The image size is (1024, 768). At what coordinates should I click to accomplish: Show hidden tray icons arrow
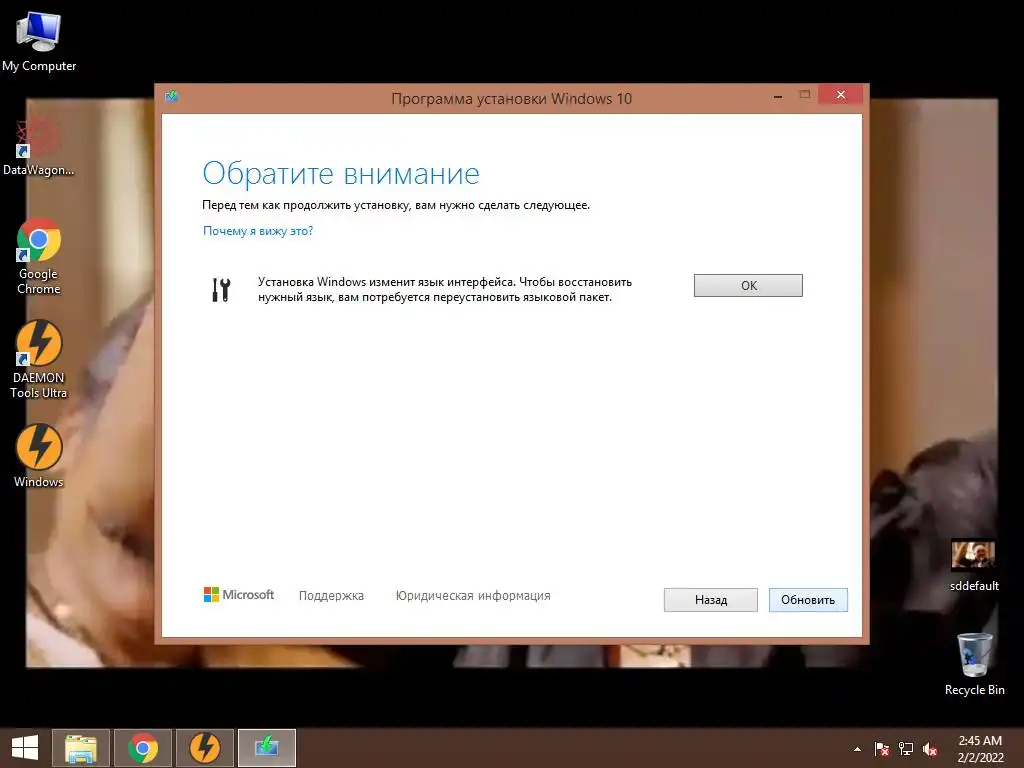click(x=857, y=749)
